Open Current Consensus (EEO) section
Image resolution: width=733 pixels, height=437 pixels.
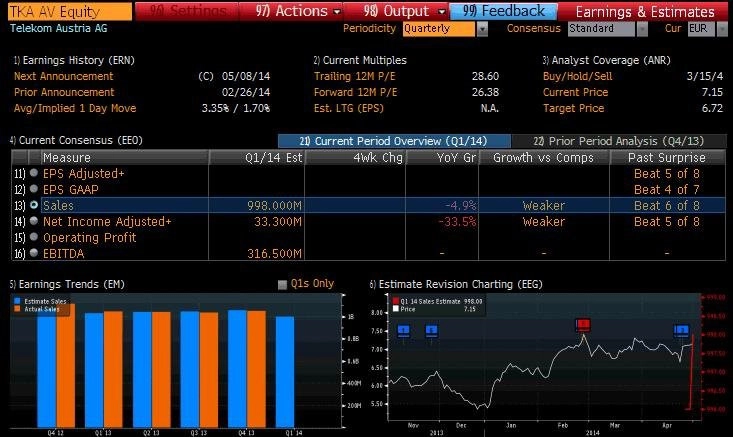pos(76,140)
